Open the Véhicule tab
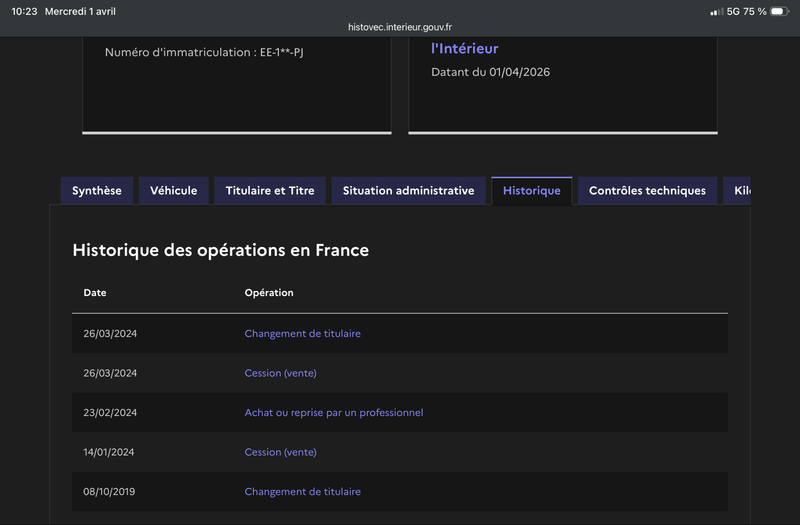This screenshot has height=525, width=800. [x=174, y=191]
